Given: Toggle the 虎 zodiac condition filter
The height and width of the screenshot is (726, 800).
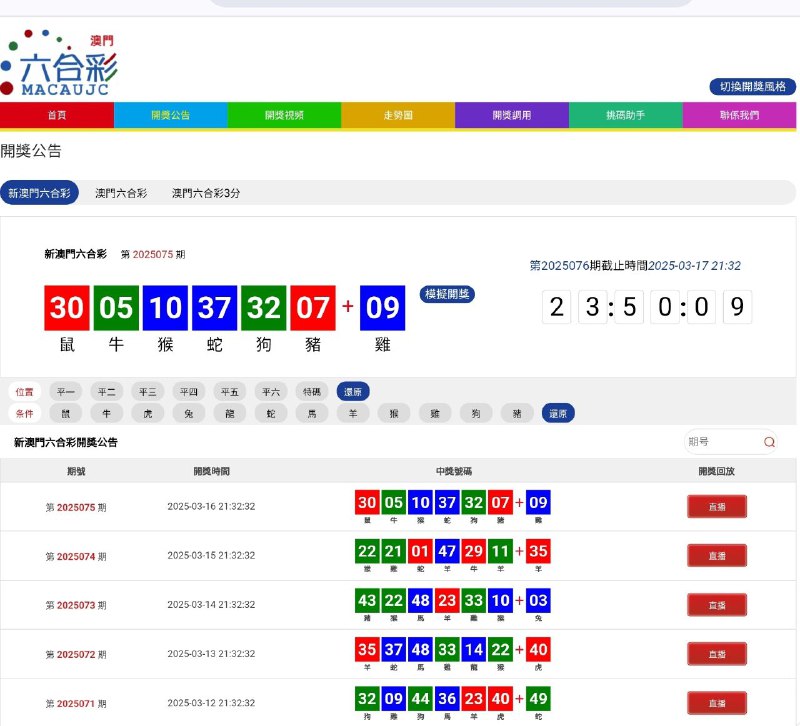Looking at the screenshot, I should click(147, 413).
